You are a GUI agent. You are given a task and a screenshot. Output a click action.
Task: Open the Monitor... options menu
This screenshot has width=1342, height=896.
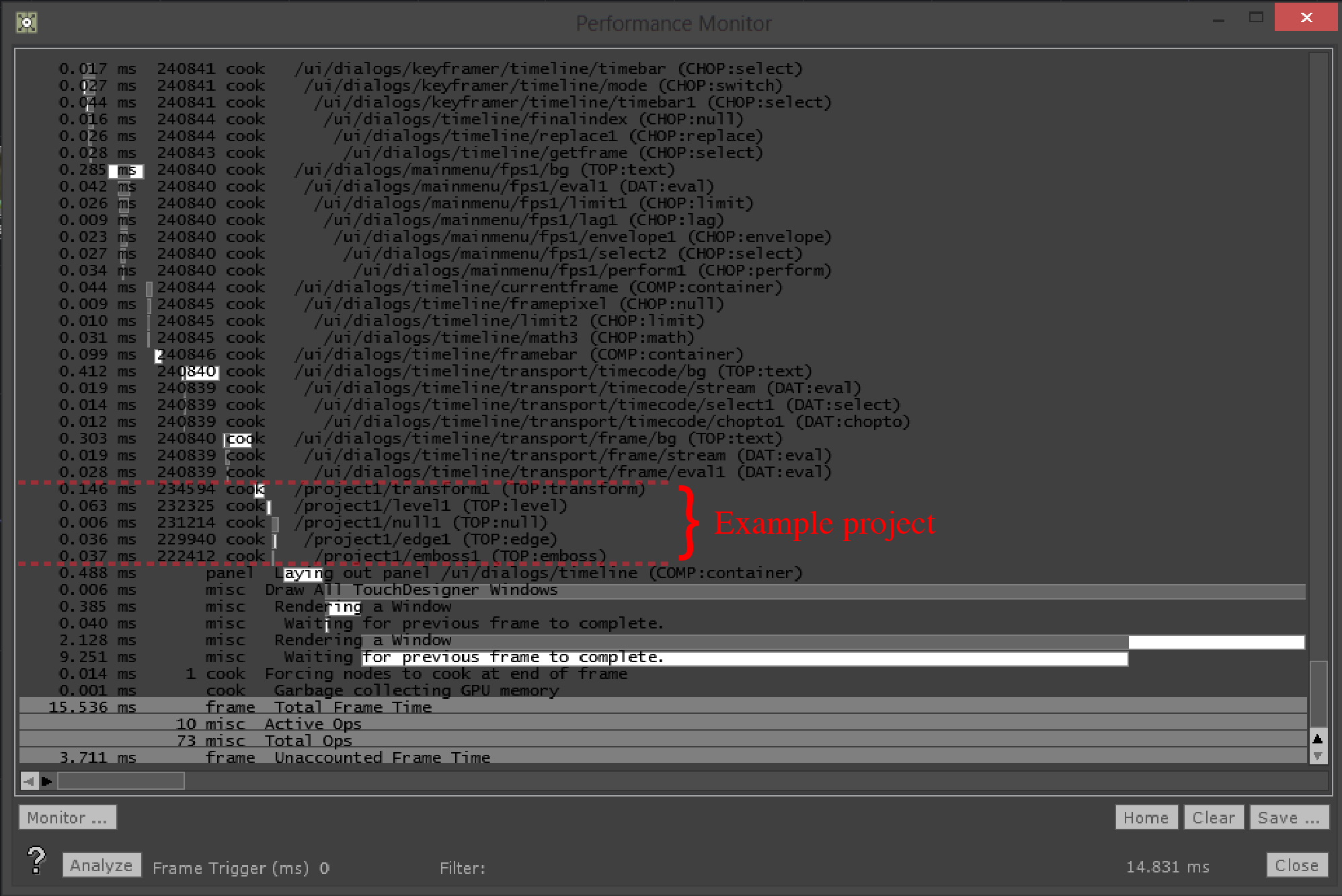(67, 817)
